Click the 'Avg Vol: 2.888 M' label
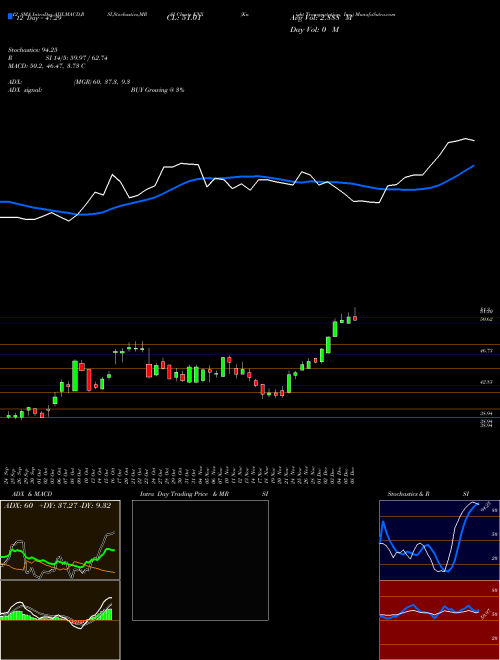The image size is (500, 660). (x=321, y=18)
